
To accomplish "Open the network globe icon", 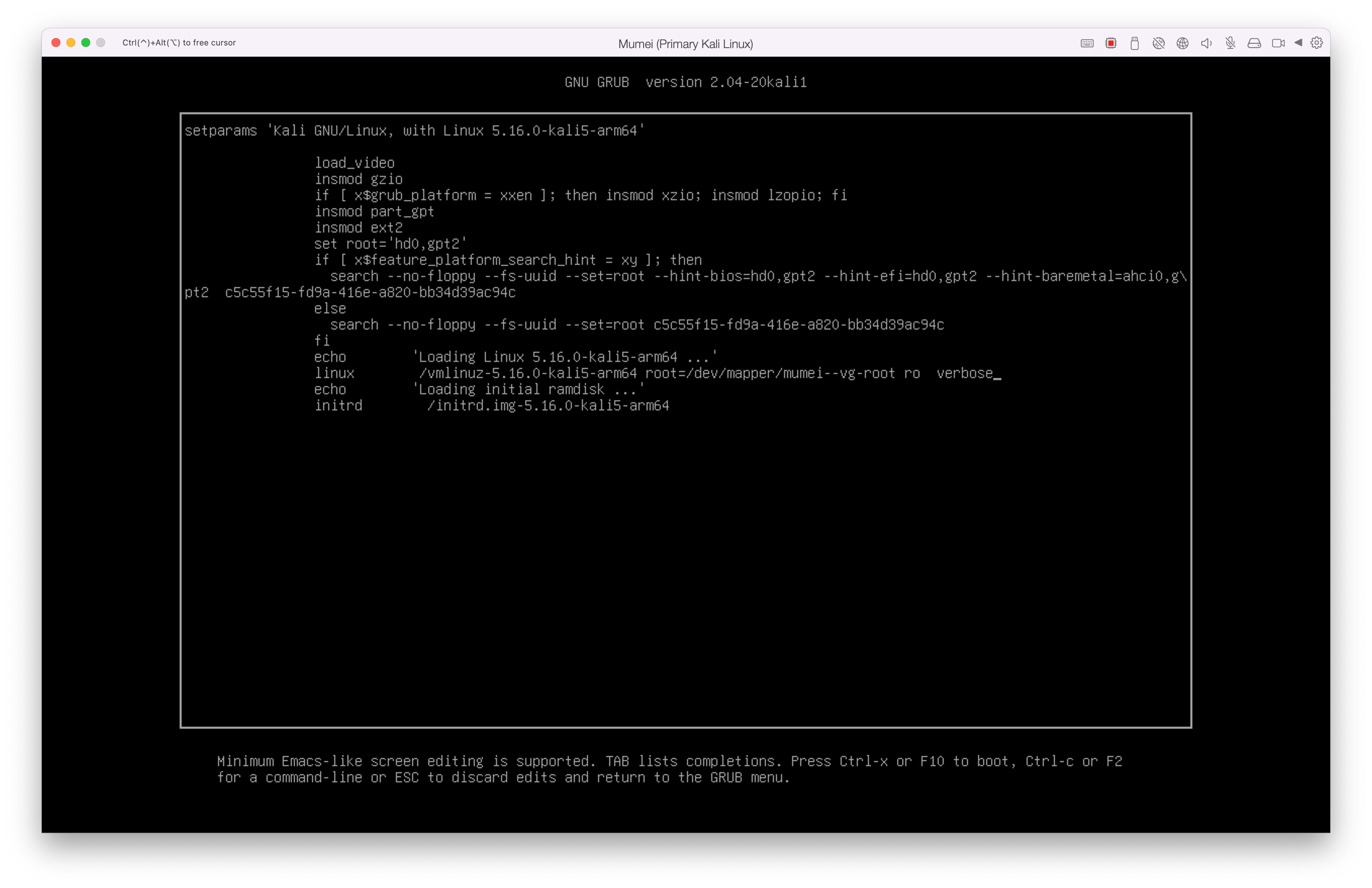I will click(1182, 43).
